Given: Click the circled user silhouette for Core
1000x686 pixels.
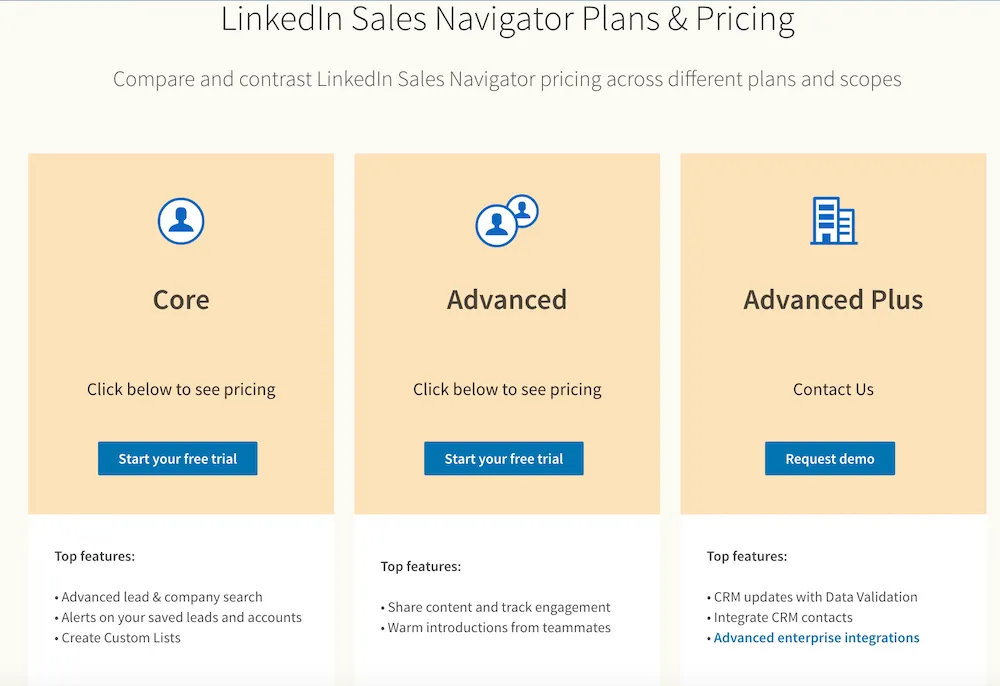Looking at the screenshot, I should [x=180, y=220].
